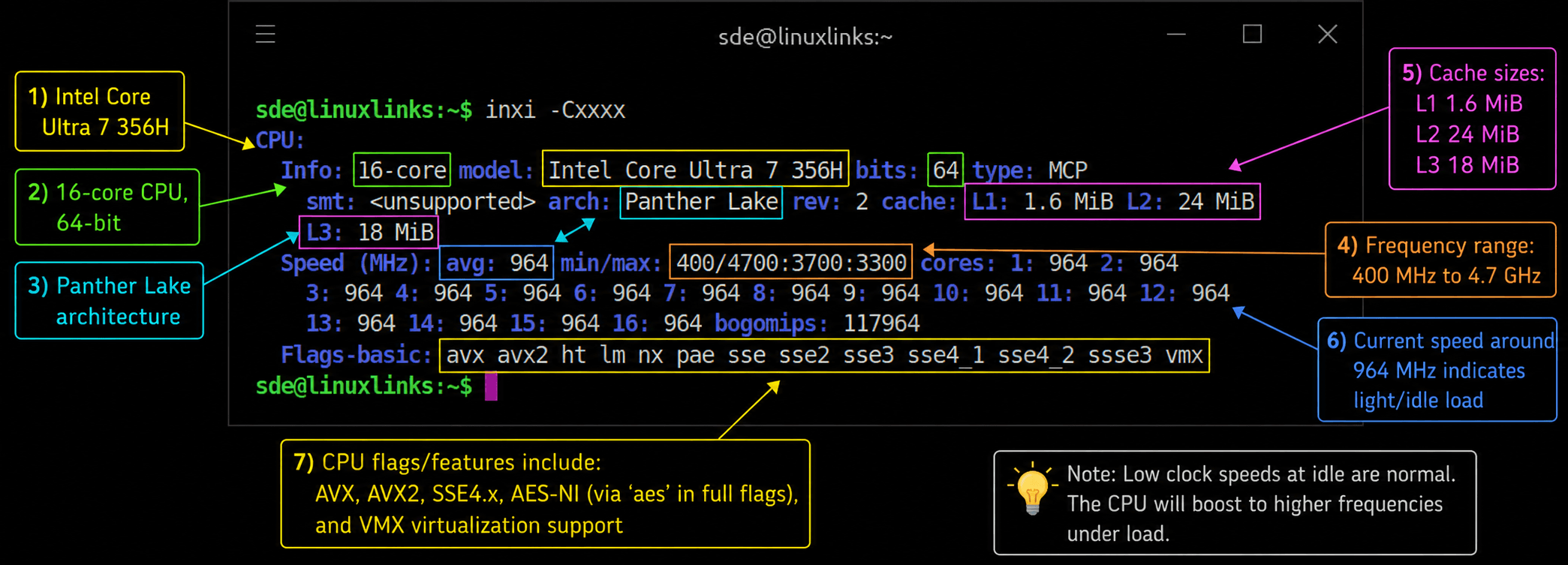This screenshot has width=1568, height=565.
Task: Click the 'vmx' flag
Action: pyautogui.click(x=1184, y=355)
